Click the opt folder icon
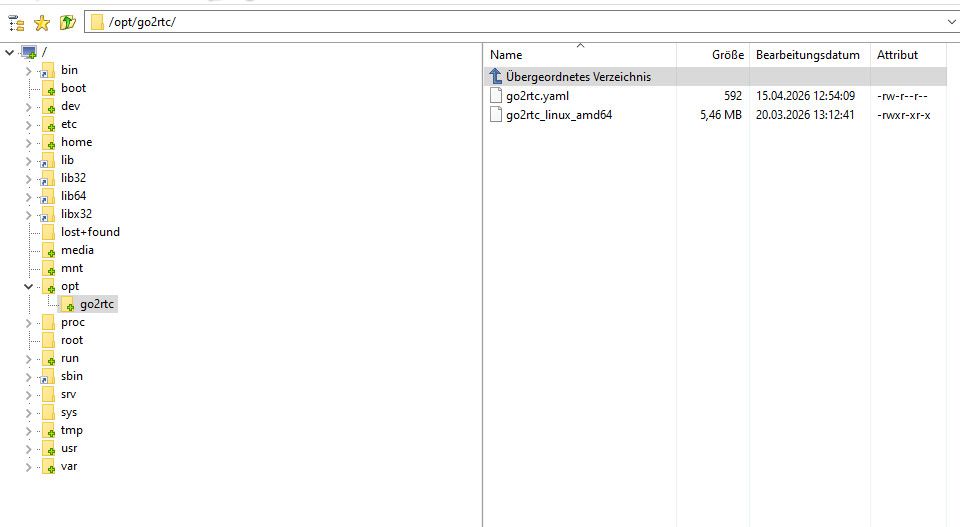 [48, 286]
